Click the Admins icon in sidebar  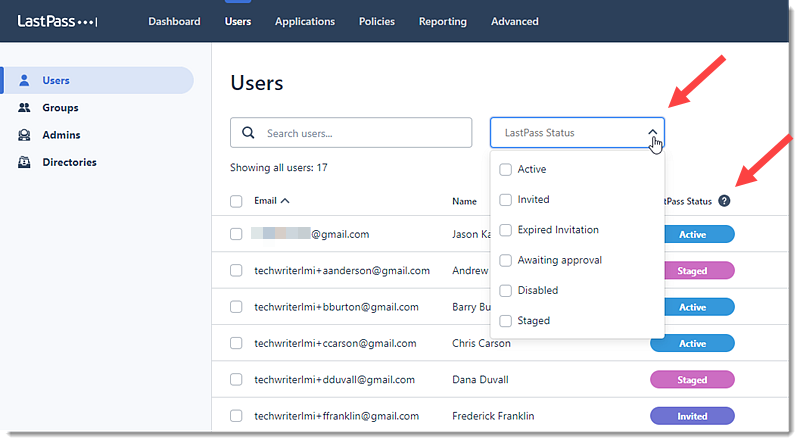[x=24, y=135]
